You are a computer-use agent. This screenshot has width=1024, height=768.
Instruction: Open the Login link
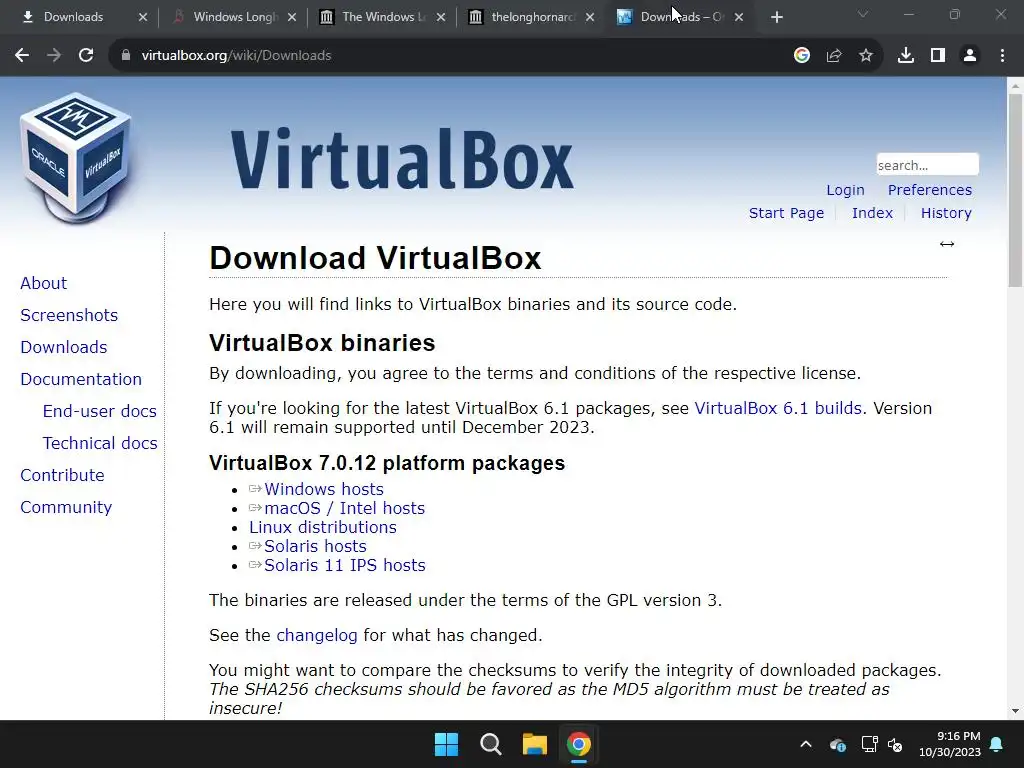point(845,190)
